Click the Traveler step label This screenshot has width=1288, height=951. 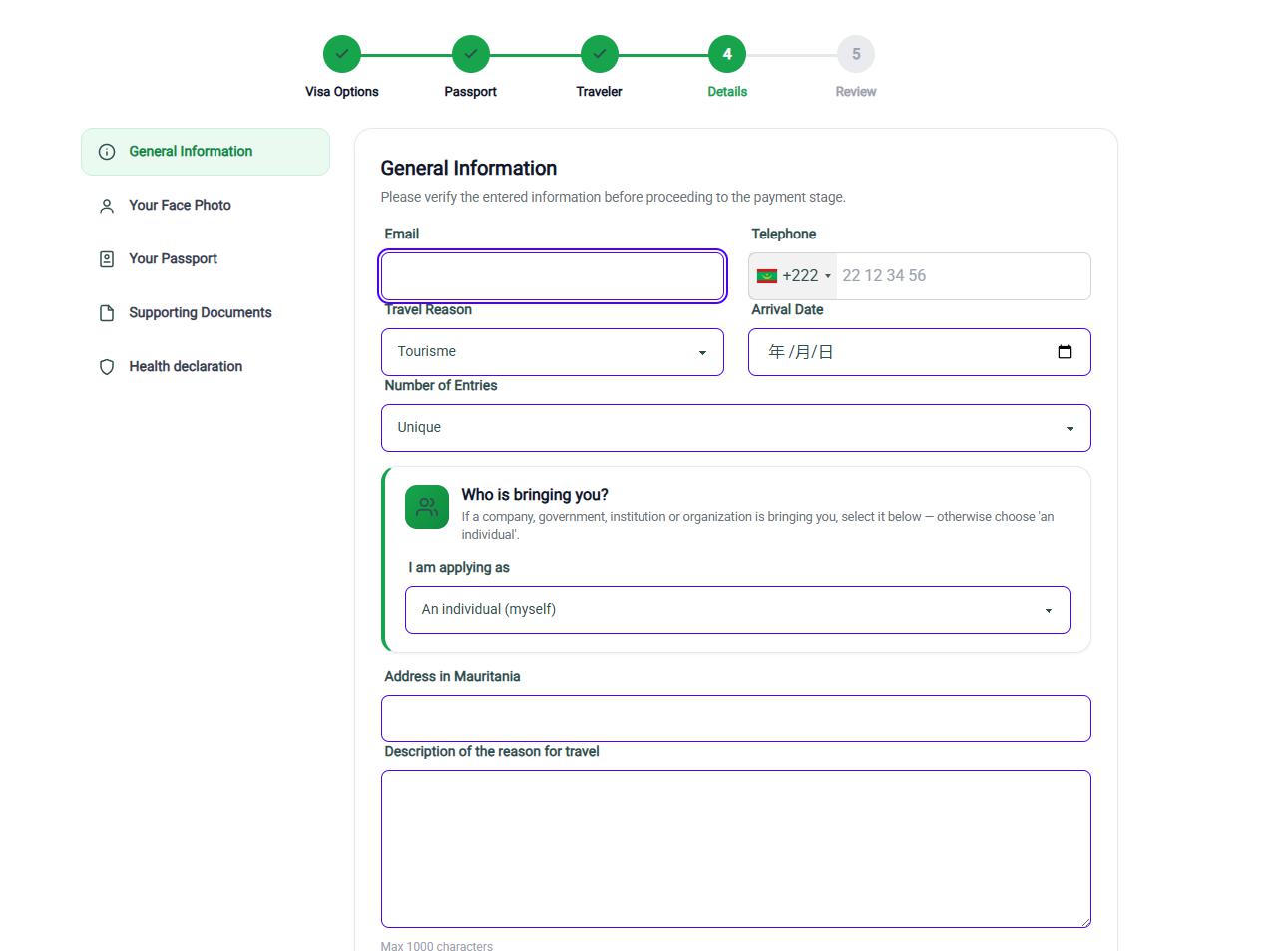point(600,91)
